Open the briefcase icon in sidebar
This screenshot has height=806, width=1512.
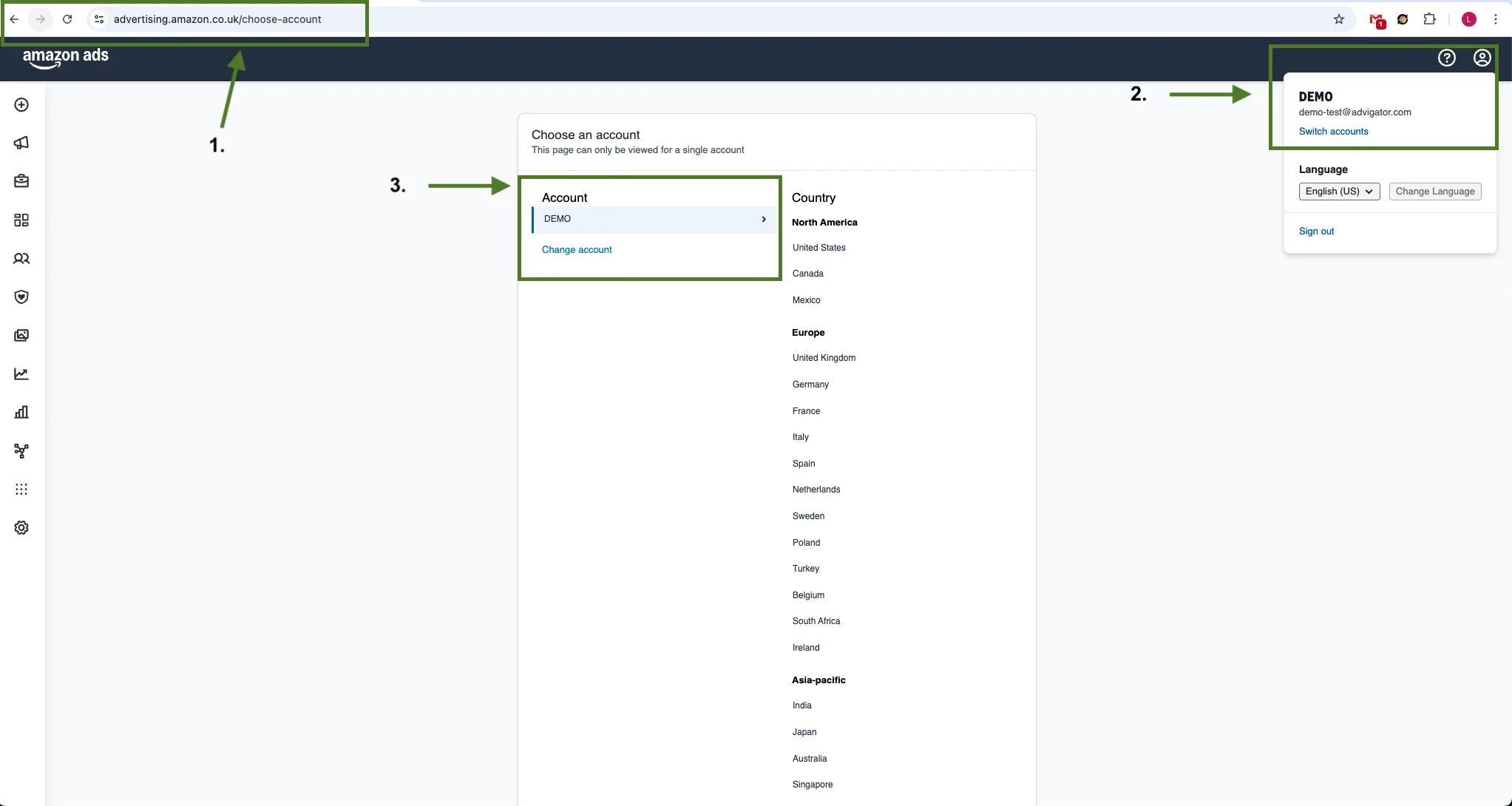pos(21,181)
